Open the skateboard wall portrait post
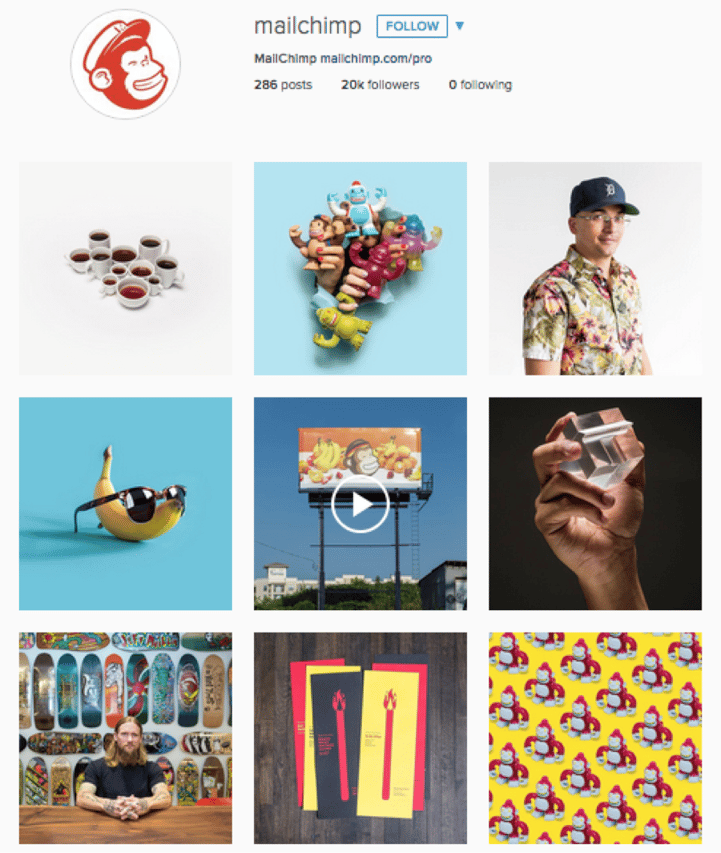The height and width of the screenshot is (853, 721). pos(125,738)
